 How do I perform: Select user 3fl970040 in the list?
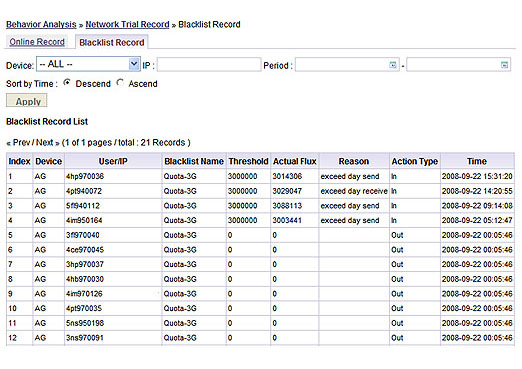83,235
